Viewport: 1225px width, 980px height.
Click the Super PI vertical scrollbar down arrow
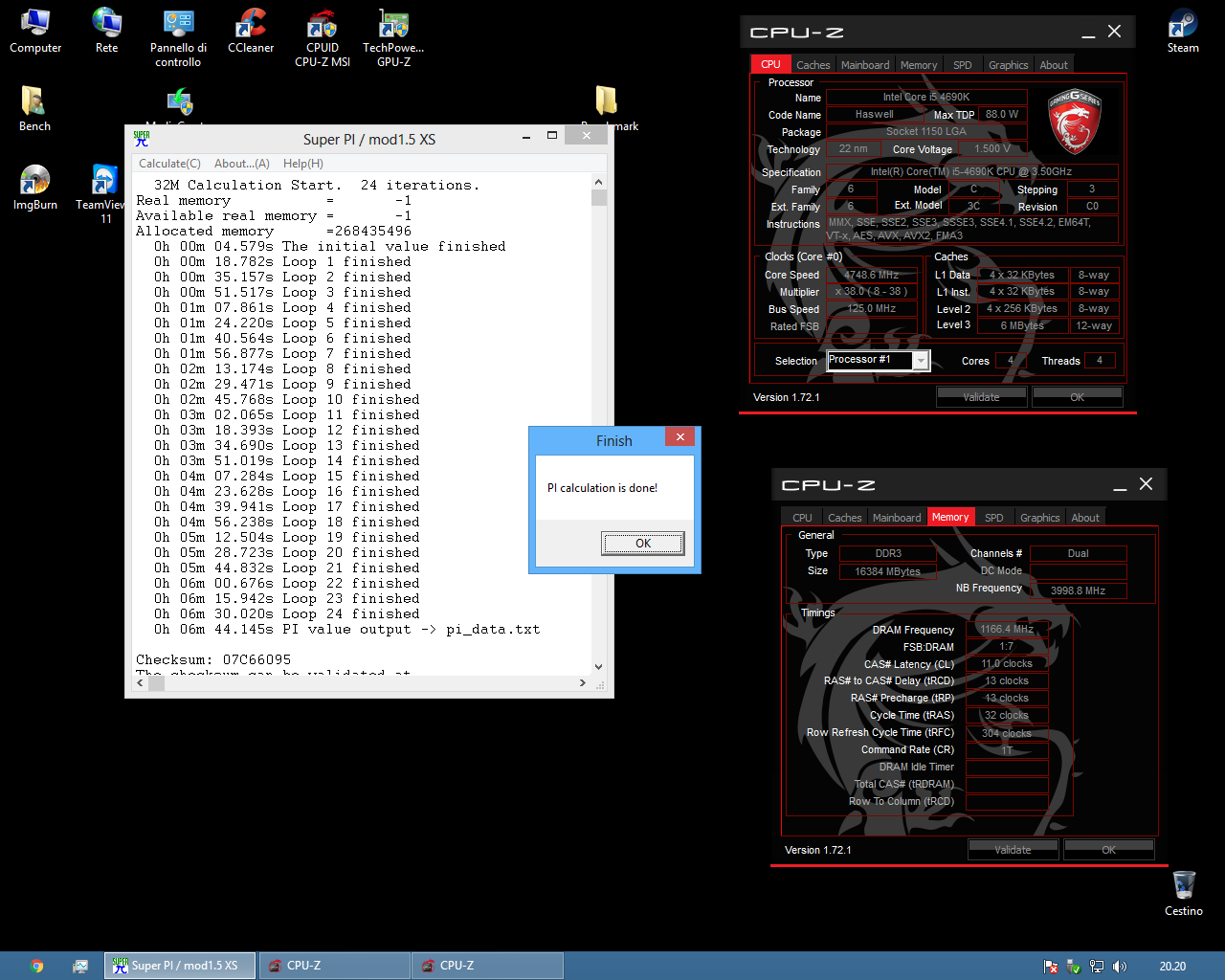(599, 667)
